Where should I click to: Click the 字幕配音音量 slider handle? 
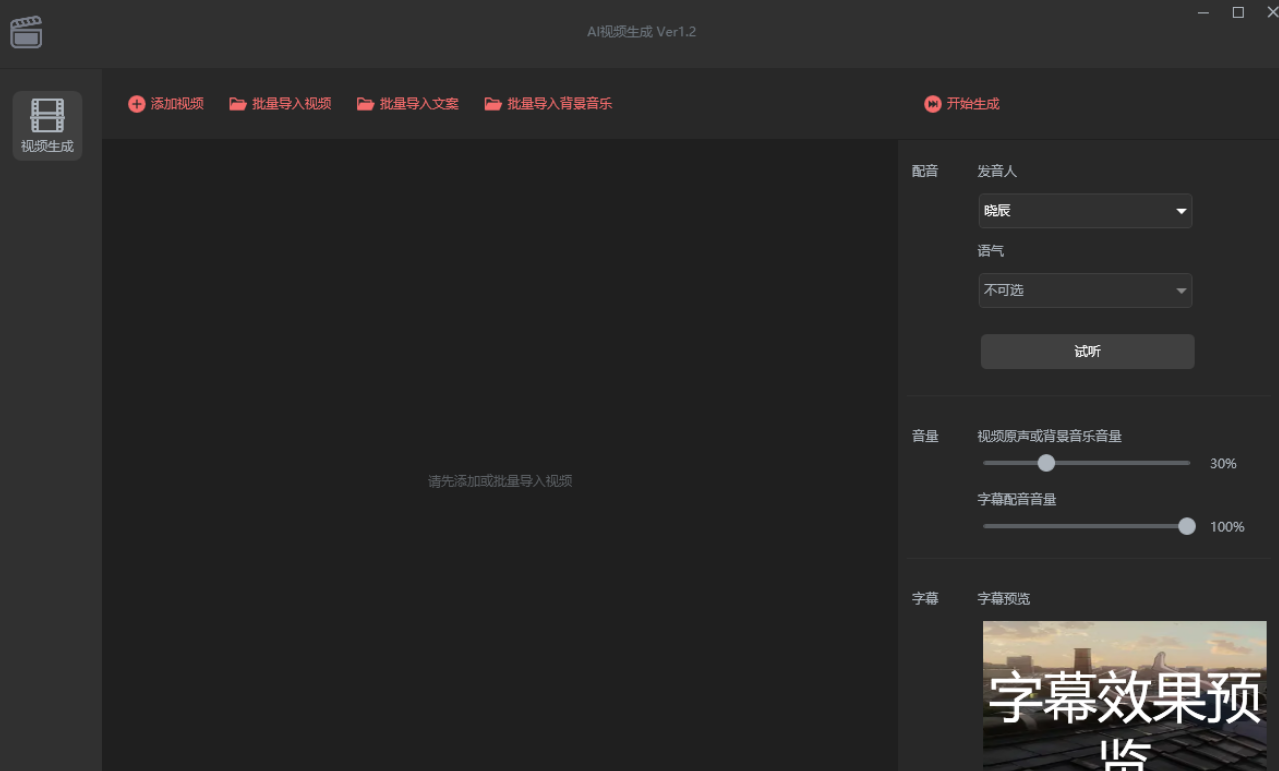tap(1186, 526)
